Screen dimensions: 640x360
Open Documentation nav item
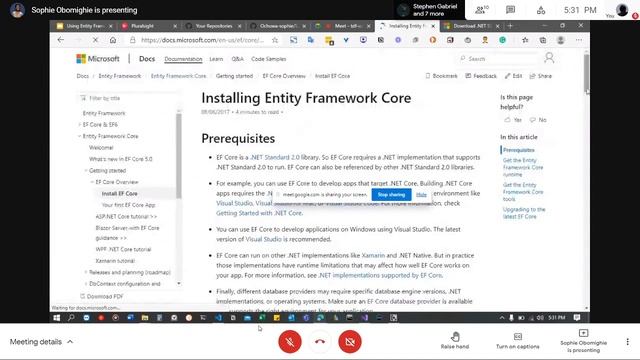pos(183,59)
